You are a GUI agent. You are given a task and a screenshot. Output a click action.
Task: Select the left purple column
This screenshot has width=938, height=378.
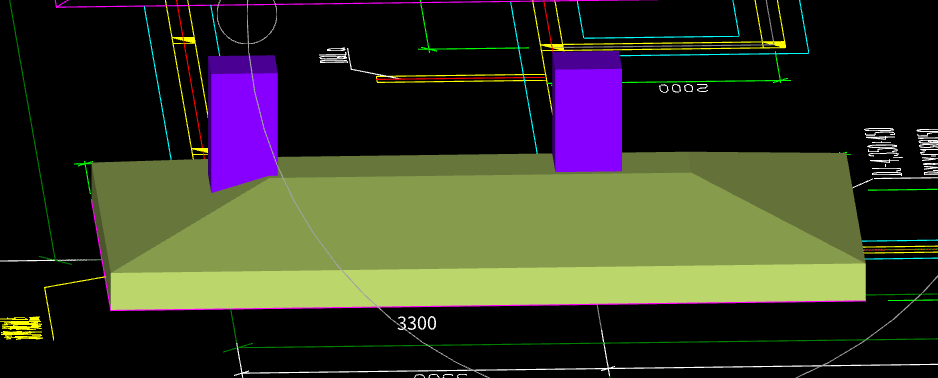point(243,124)
